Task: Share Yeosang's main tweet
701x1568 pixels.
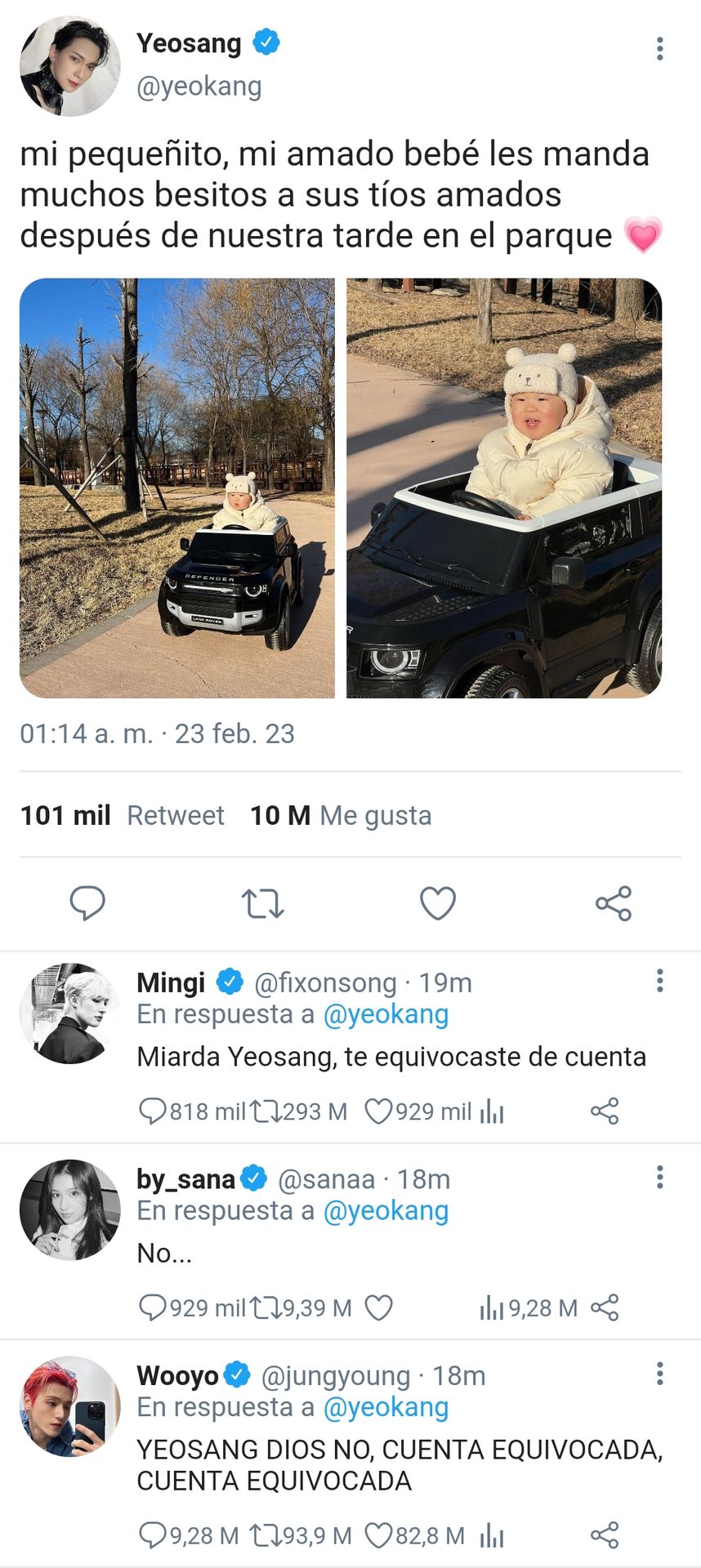Action: 614,903
